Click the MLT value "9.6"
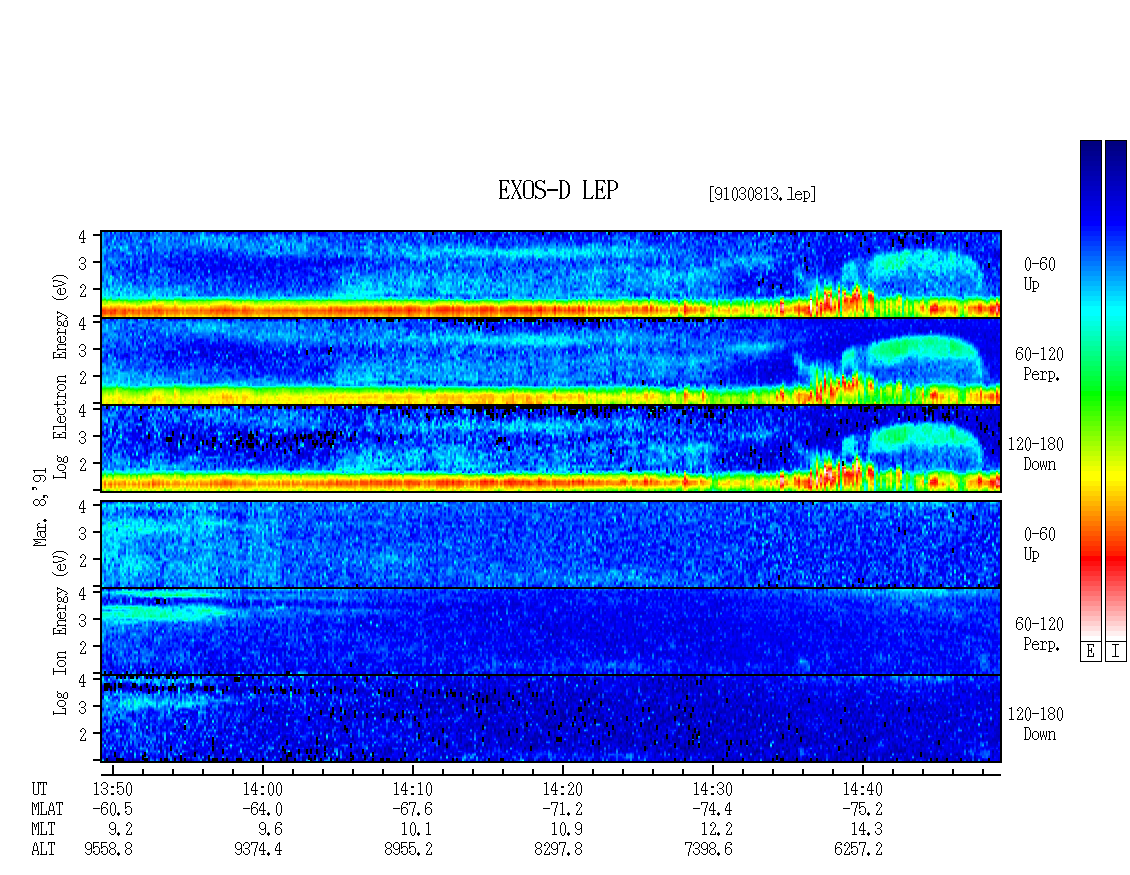Viewport: 1130px width, 875px height. [x=270, y=830]
